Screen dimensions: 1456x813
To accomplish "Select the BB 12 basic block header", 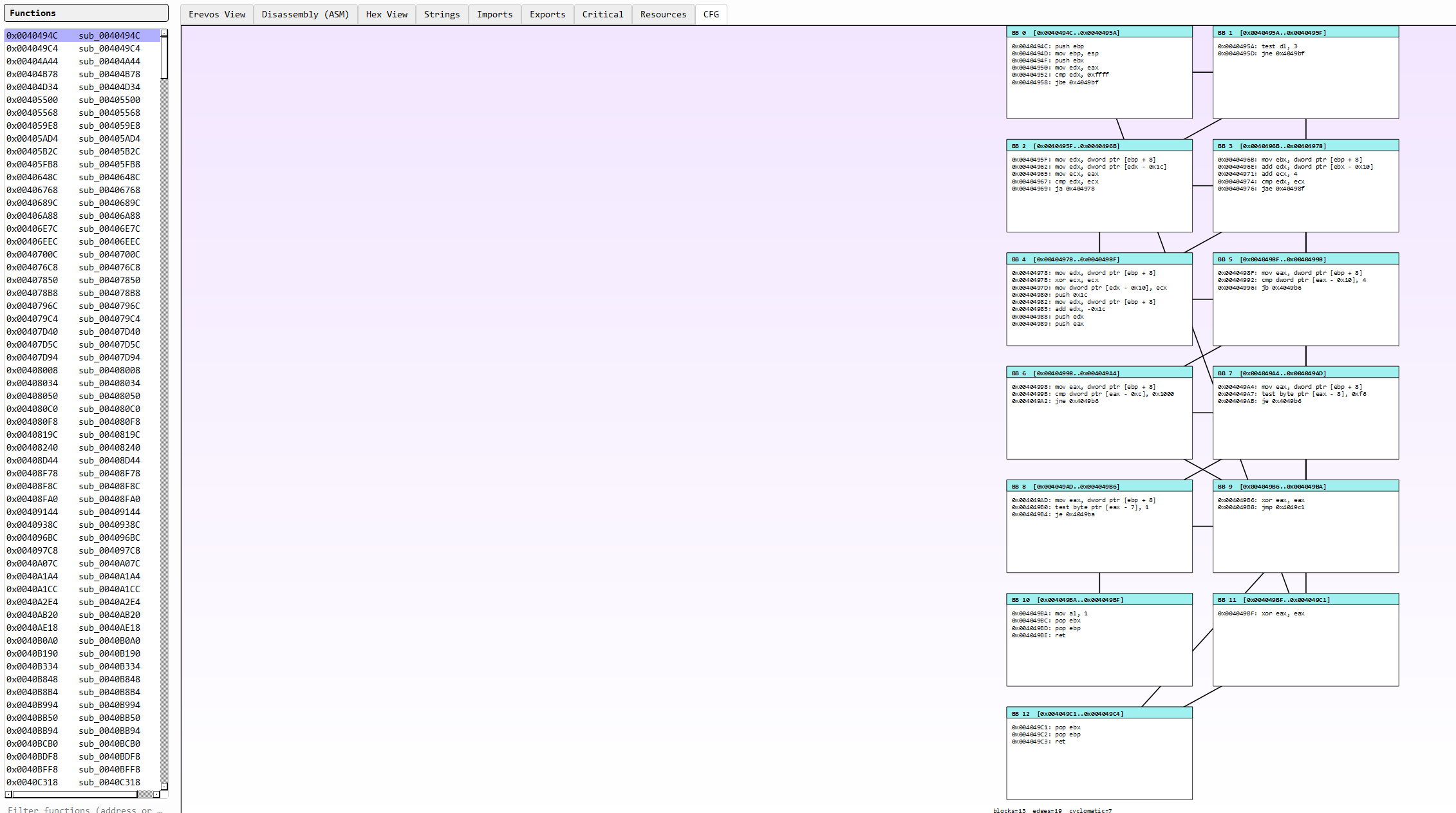I will (1099, 713).
